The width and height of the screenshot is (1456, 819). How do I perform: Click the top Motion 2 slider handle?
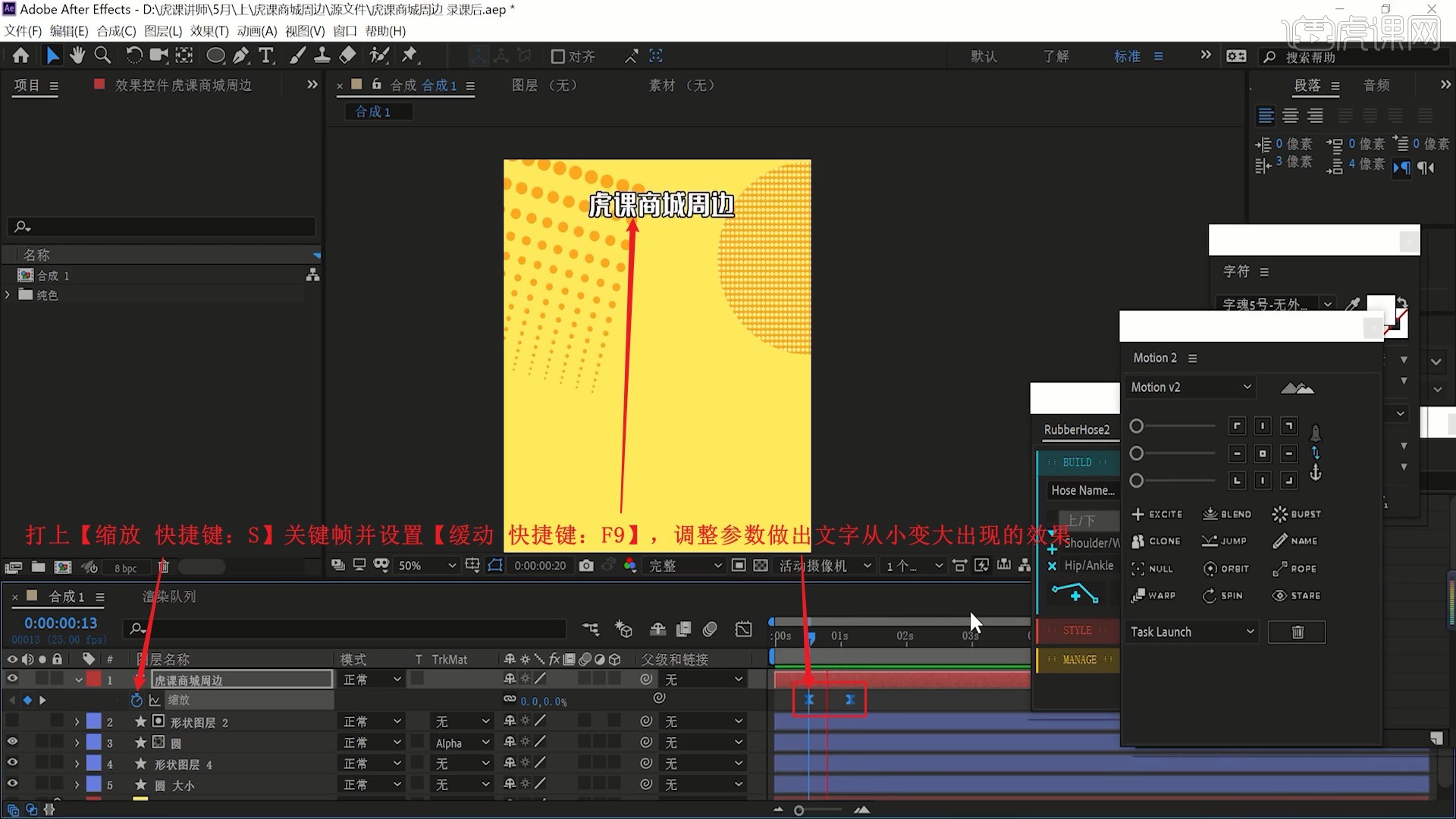tap(1136, 426)
